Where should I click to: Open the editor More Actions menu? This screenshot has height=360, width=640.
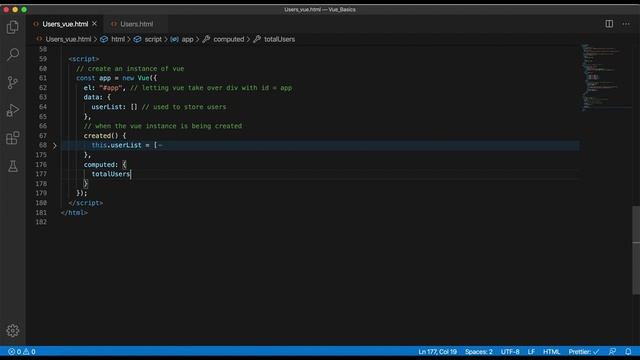coord(626,24)
